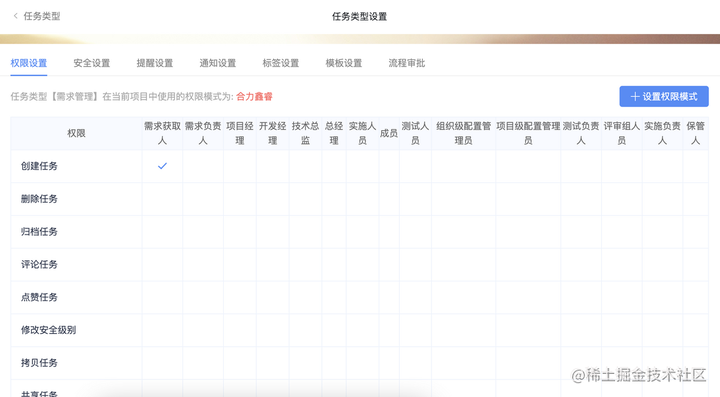This screenshot has height=397, width=720.
Task: Go to the 标签设置 tab
Action: [x=281, y=63]
